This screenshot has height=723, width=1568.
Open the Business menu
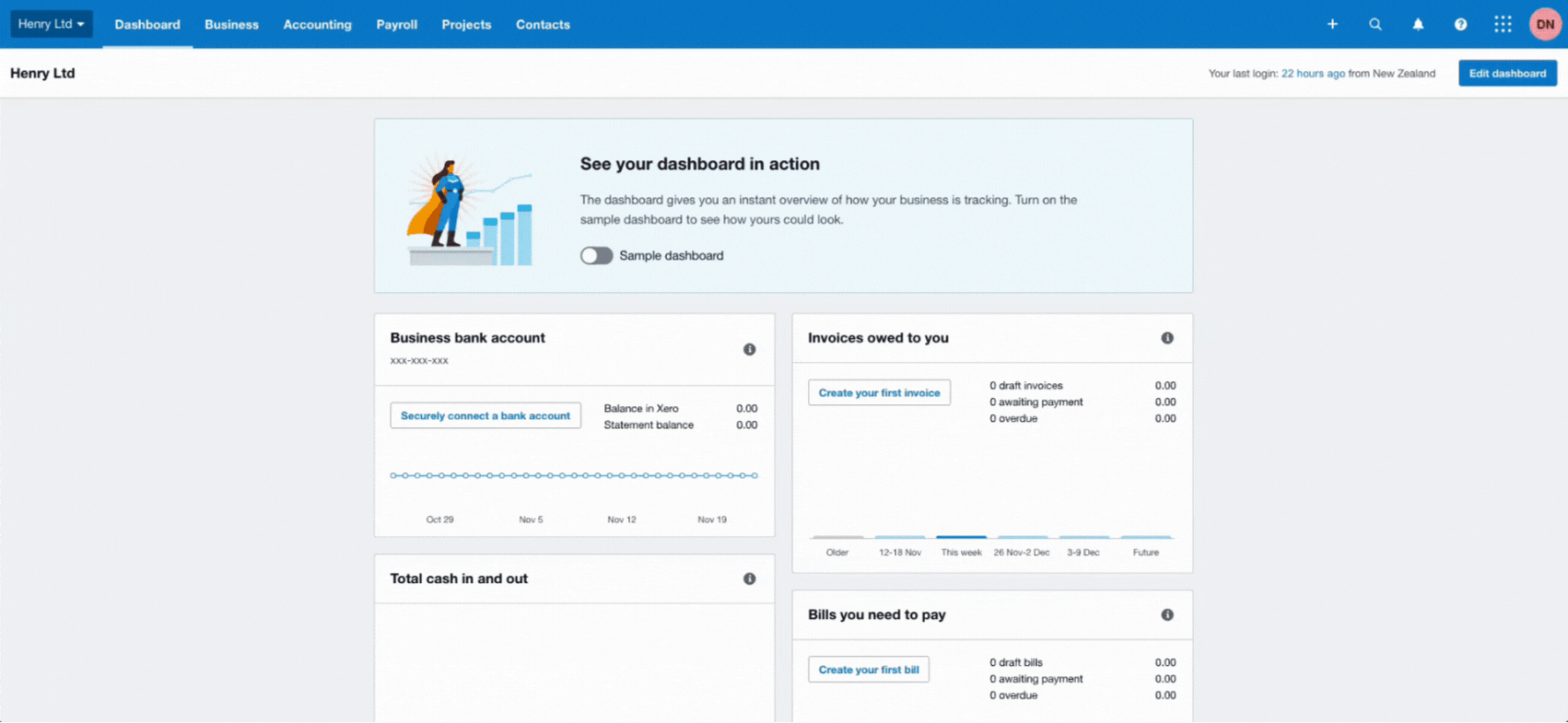click(231, 24)
